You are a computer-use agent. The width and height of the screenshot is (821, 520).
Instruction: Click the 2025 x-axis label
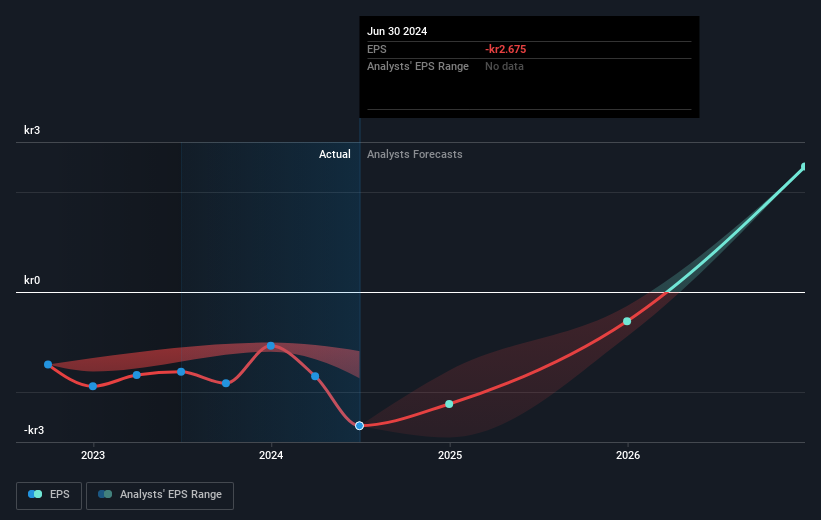450,456
